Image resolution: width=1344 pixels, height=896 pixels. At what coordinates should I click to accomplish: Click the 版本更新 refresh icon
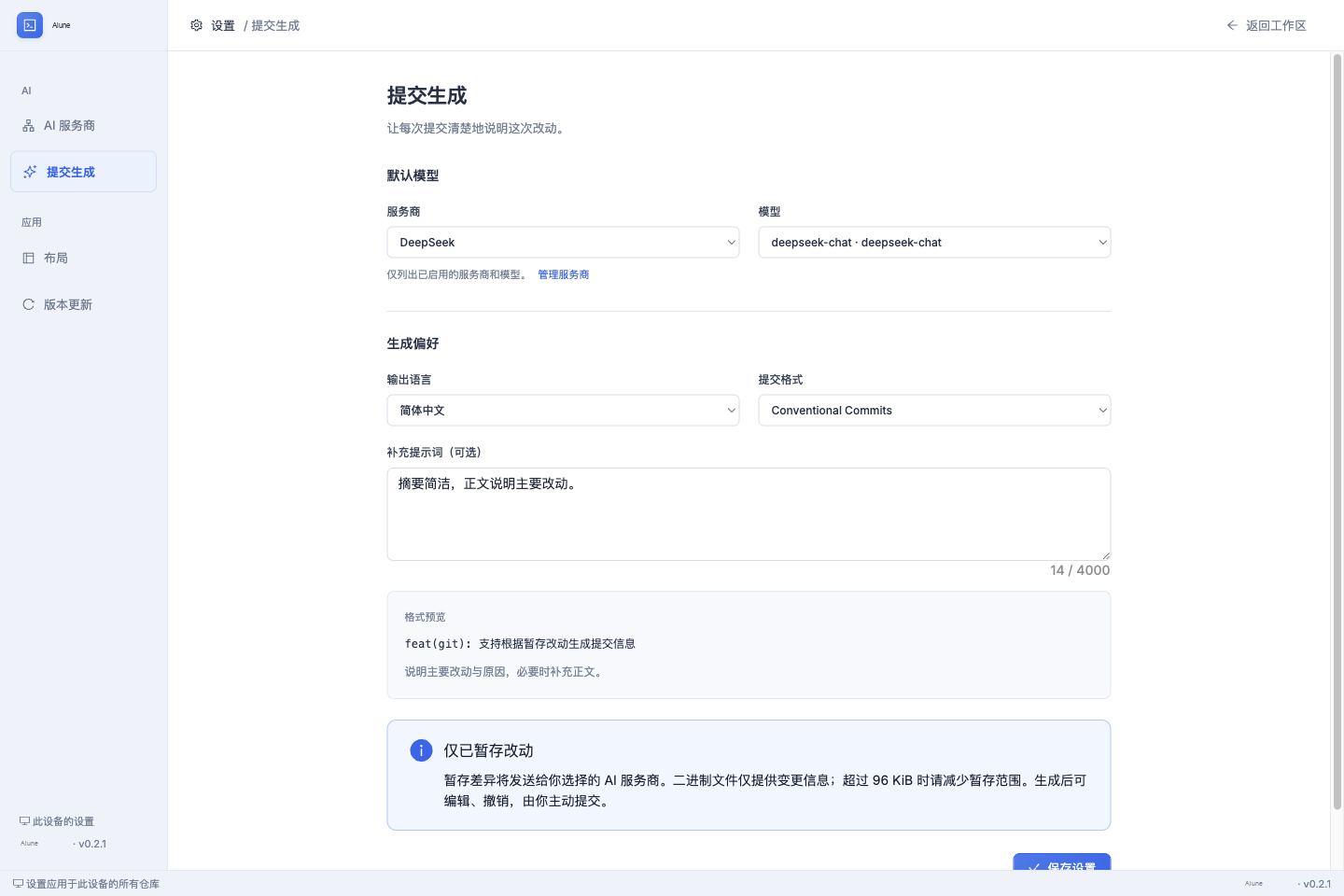(29, 304)
